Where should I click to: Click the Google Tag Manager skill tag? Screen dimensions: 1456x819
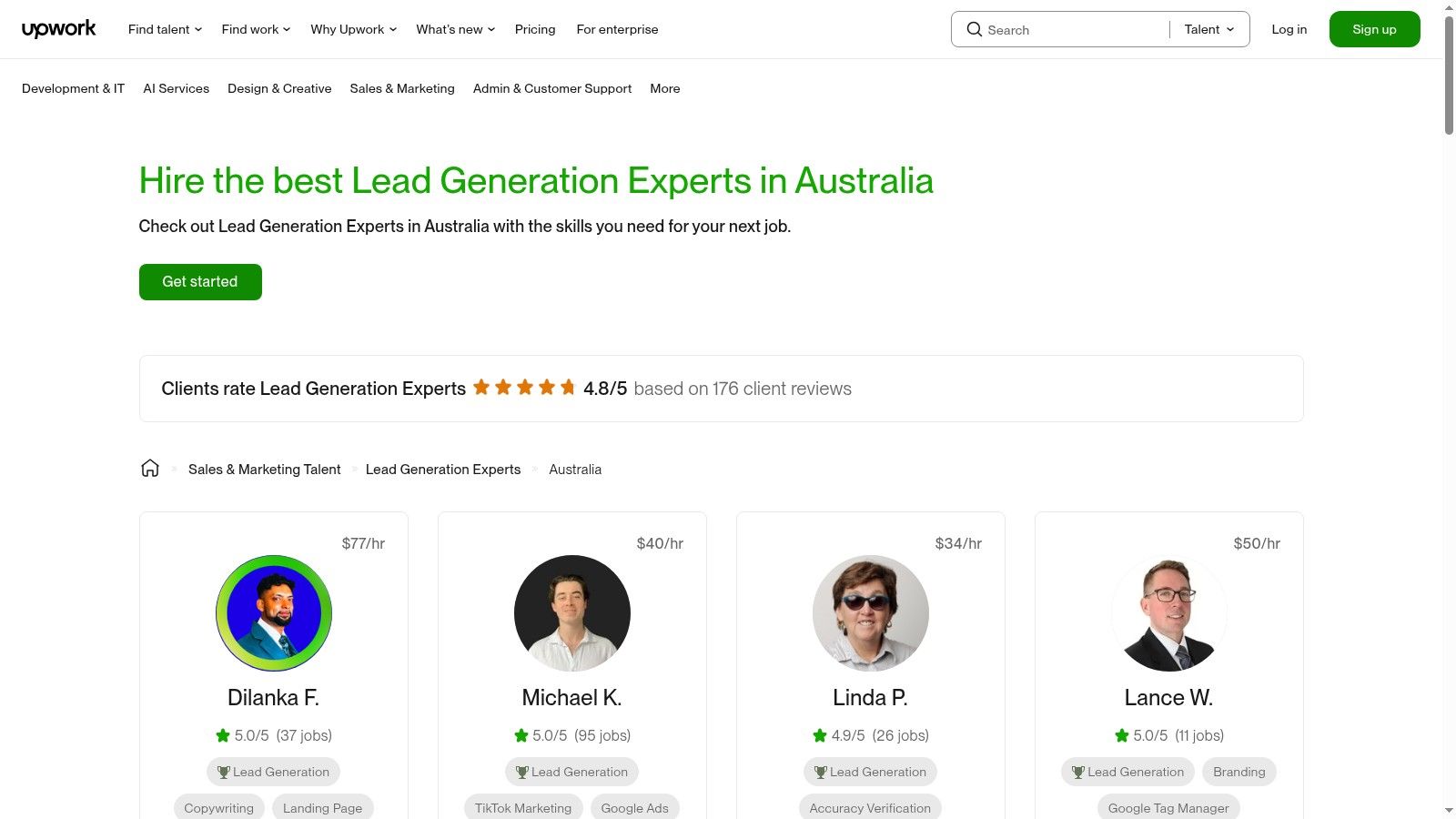coord(1168,808)
